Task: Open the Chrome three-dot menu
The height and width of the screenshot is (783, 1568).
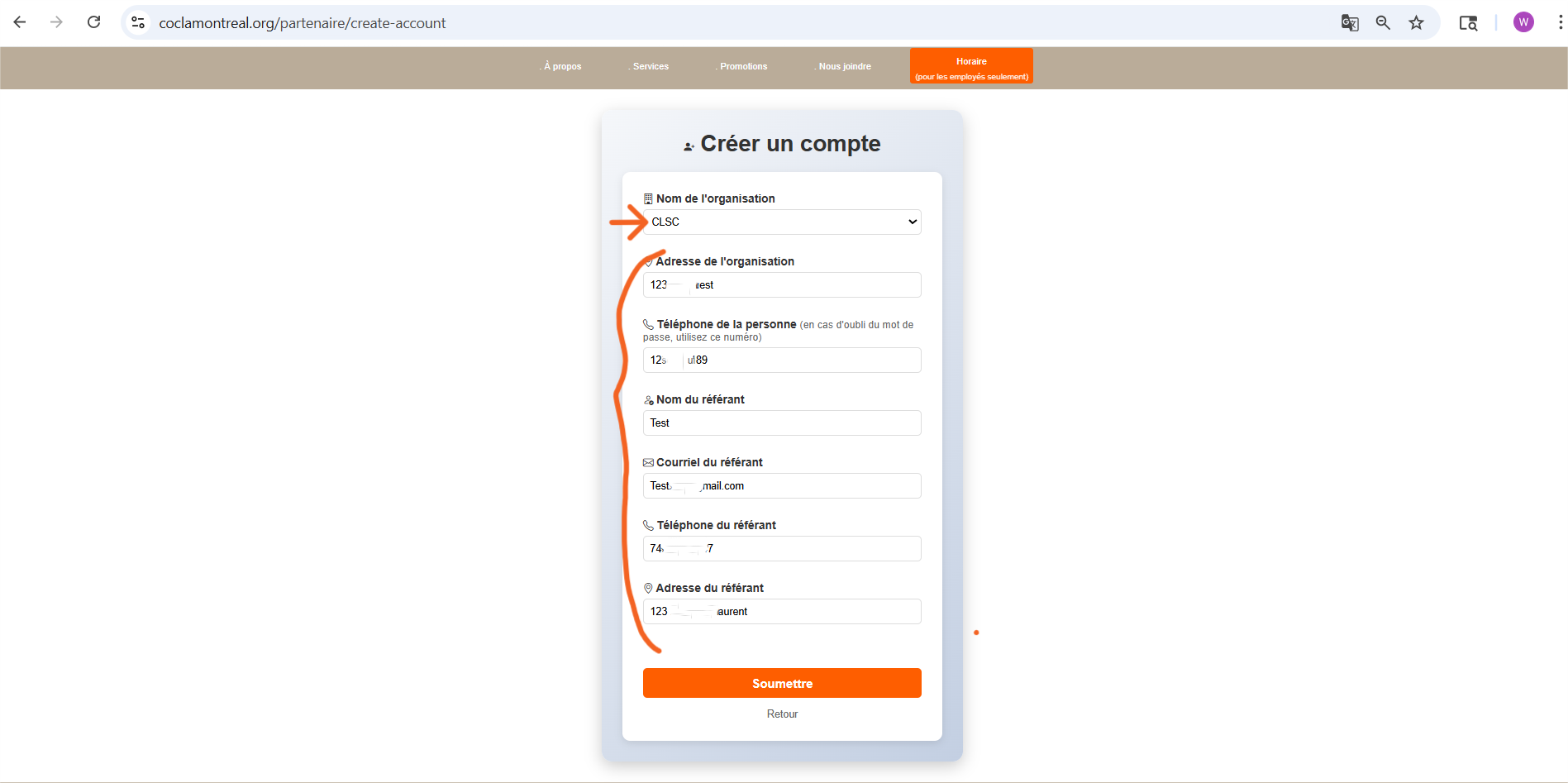Action: 1559,23
